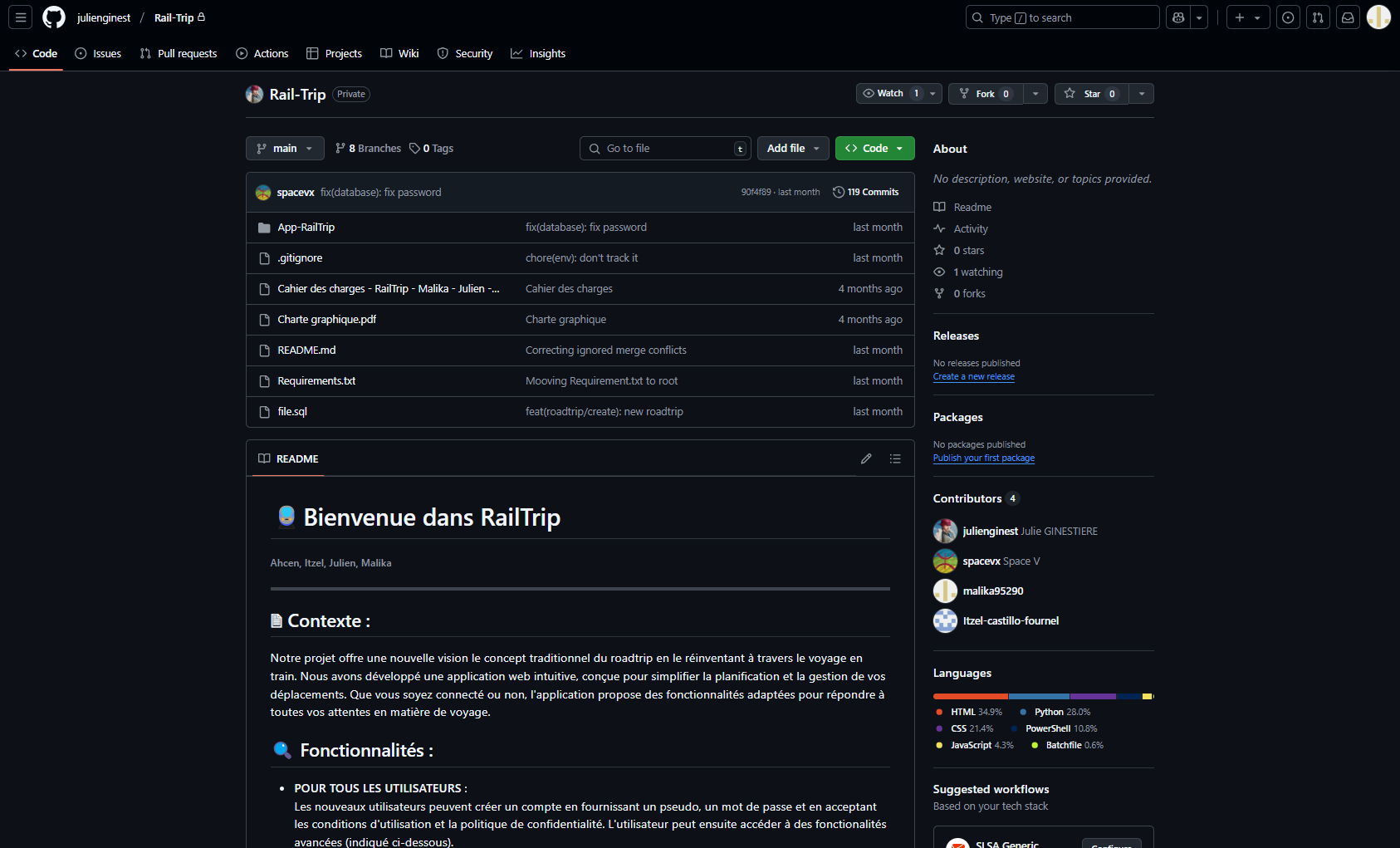The image size is (1400, 848).
Task: Open the PowerShell 10.8% language link
Action: click(1054, 728)
